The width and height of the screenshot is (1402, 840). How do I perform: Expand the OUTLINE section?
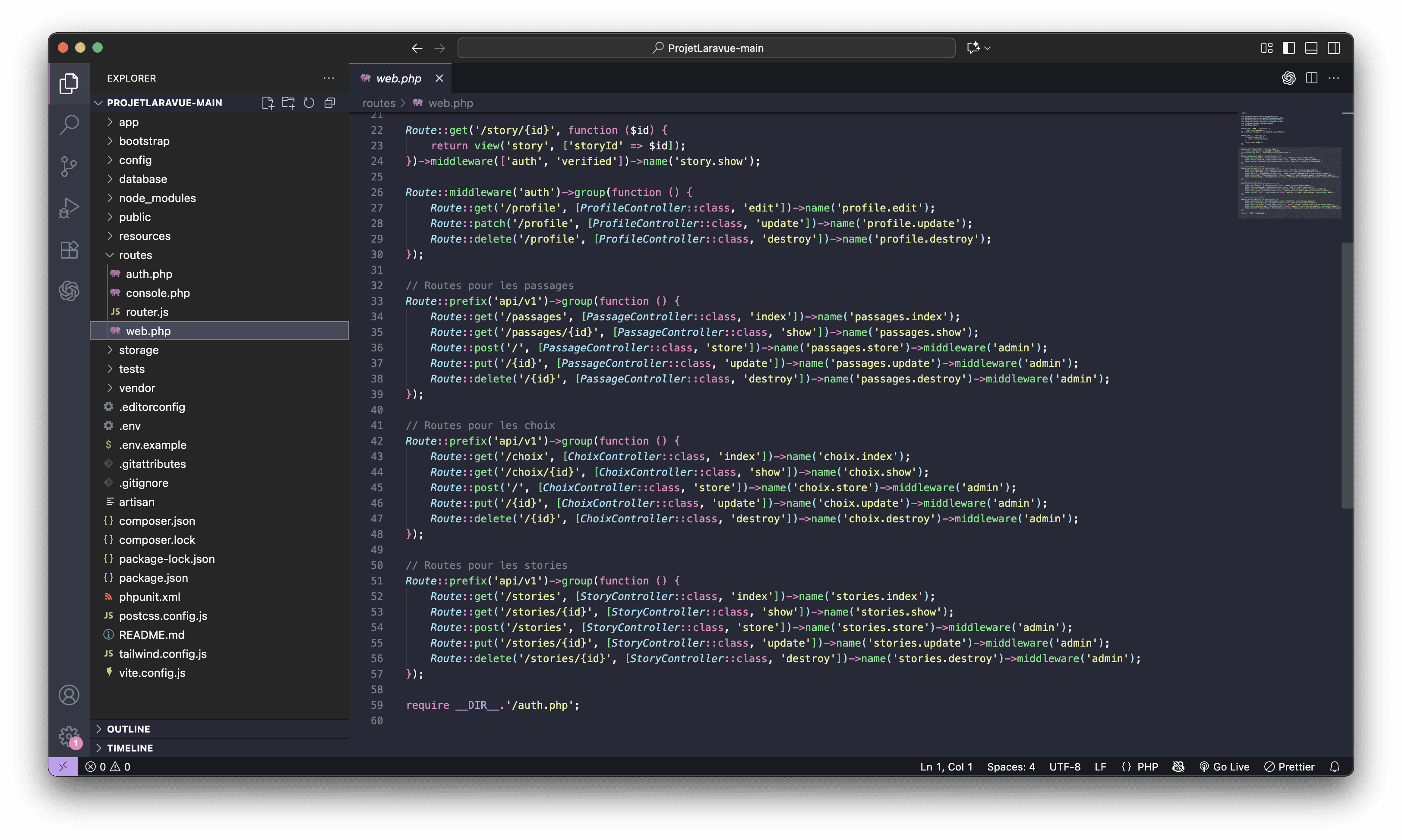coord(219,729)
